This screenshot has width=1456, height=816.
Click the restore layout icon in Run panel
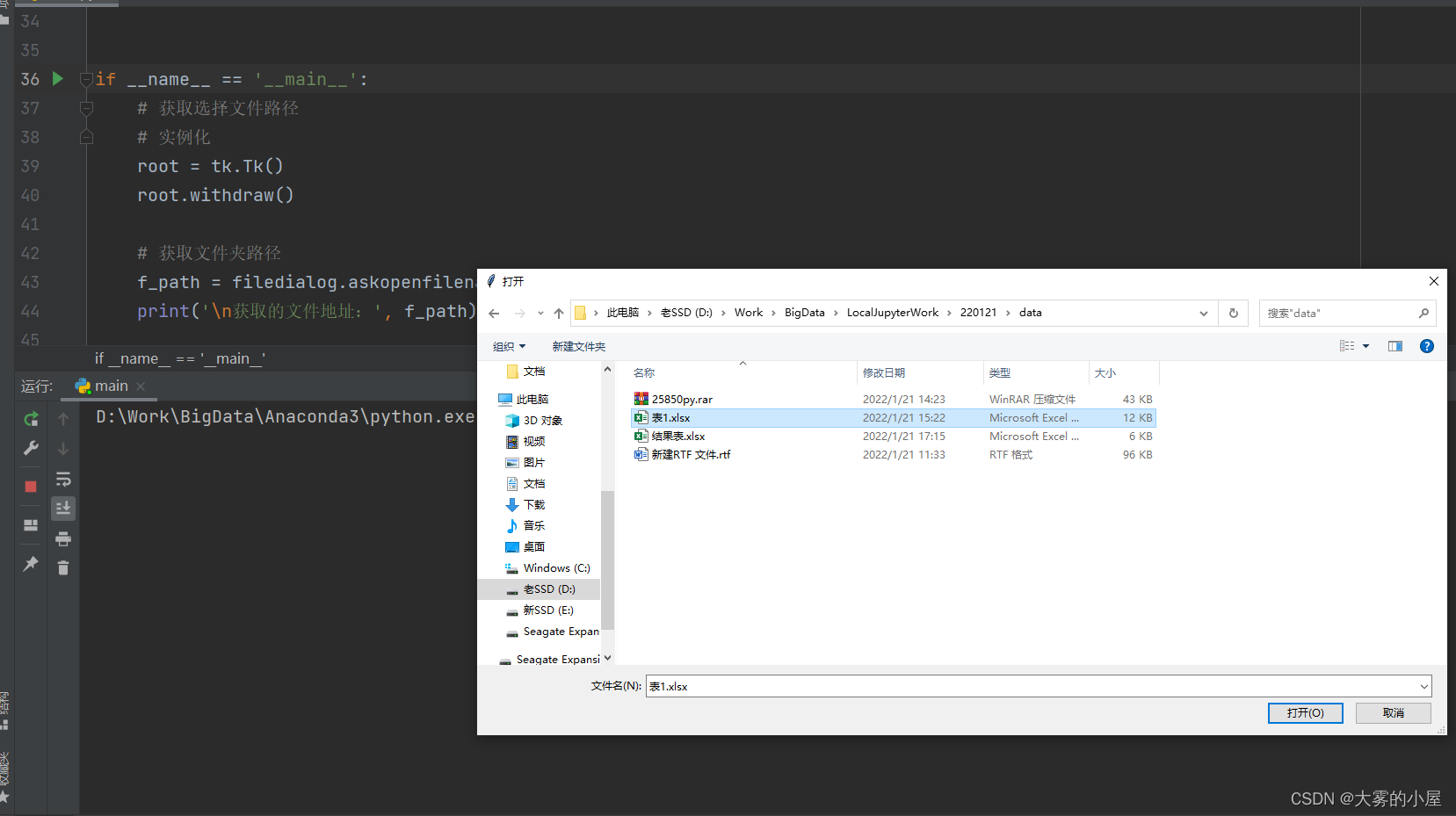point(31,525)
